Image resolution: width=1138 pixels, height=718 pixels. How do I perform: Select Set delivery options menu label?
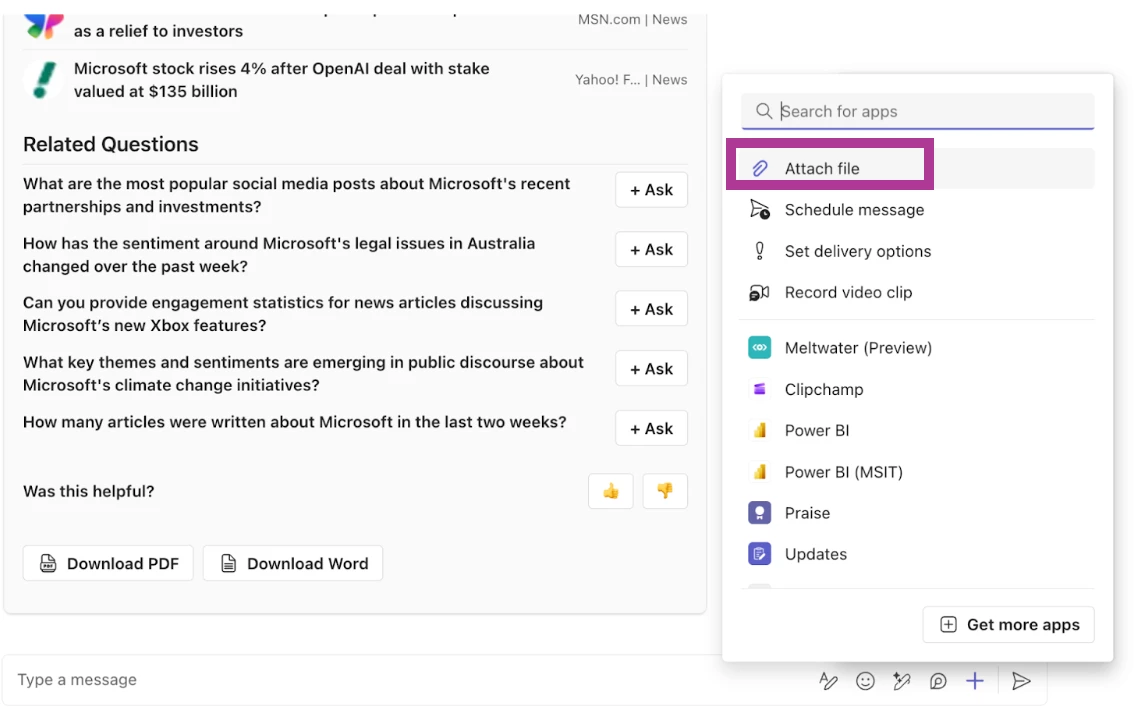858,251
